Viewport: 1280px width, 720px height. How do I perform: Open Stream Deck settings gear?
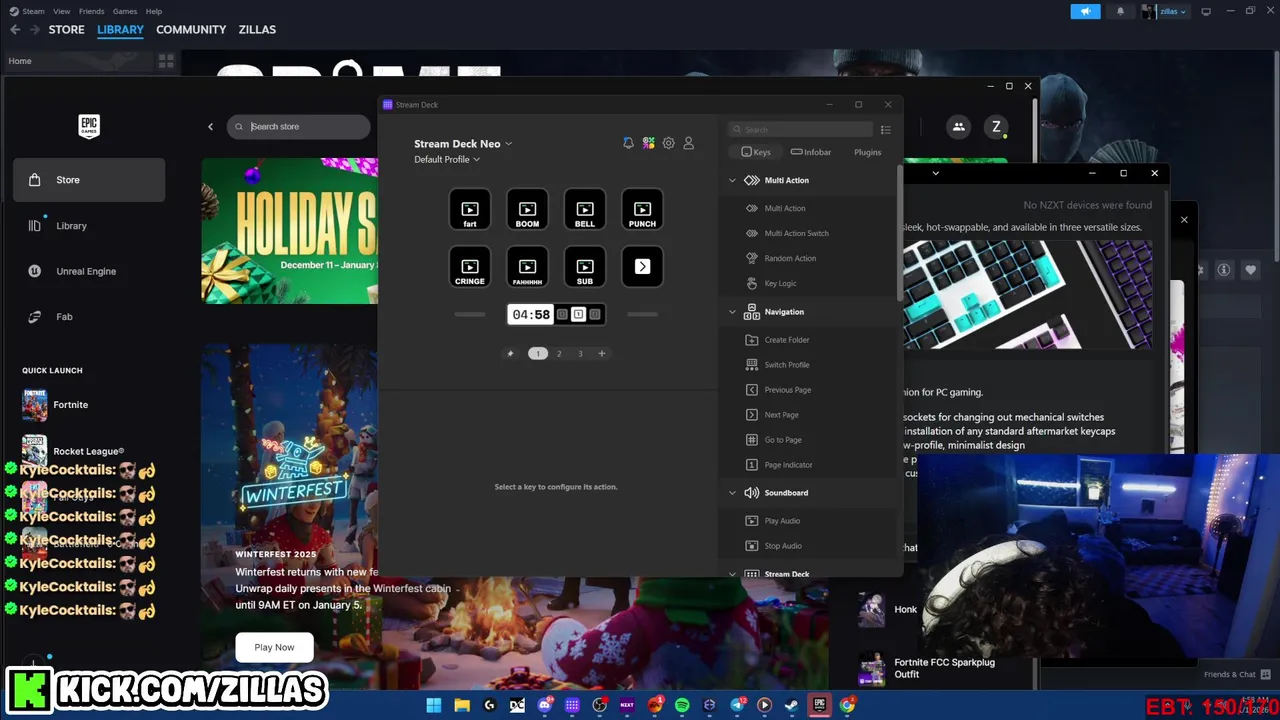click(669, 143)
